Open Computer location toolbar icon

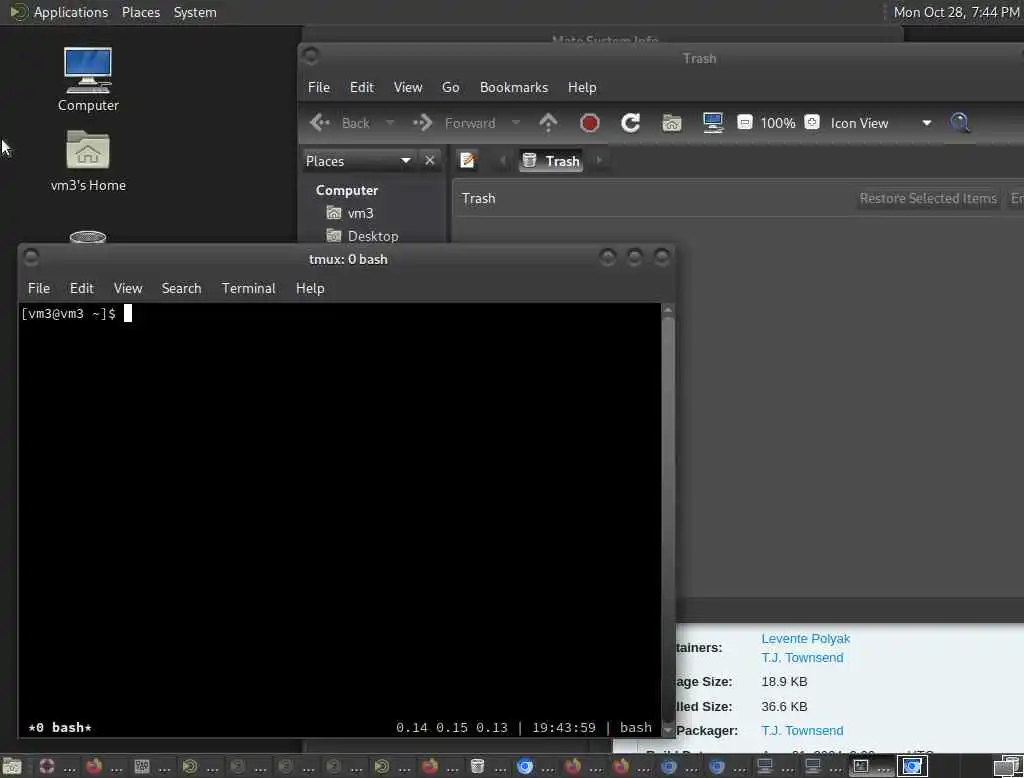[x=712, y=123]
